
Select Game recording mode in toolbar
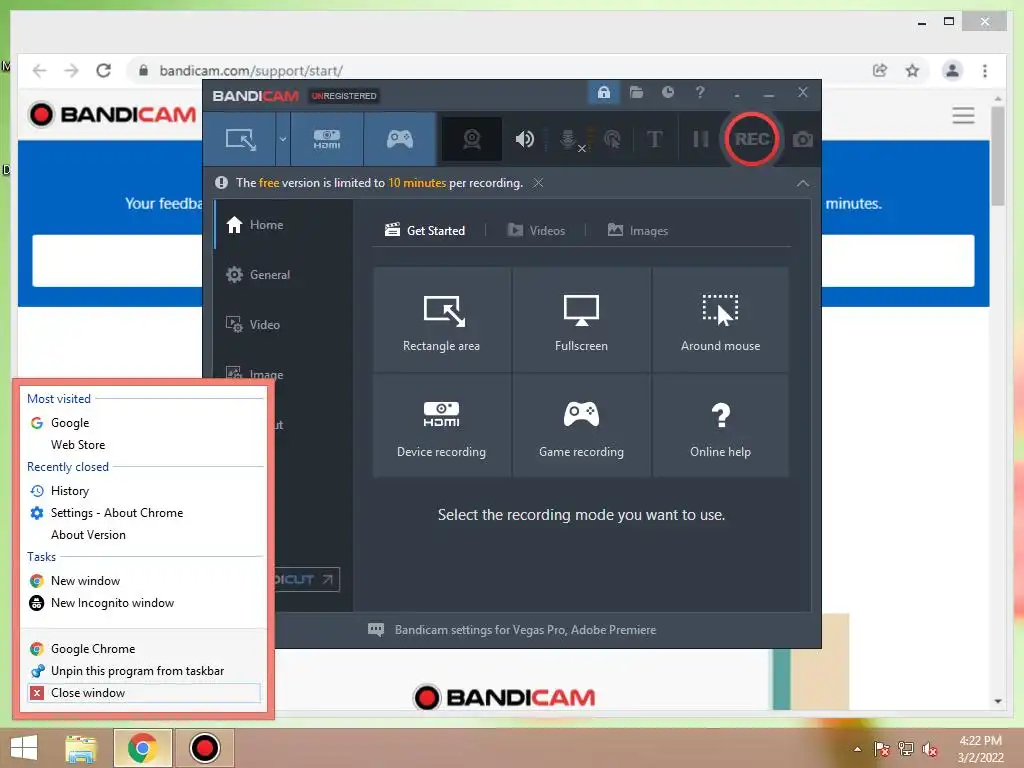tap(400, 139)
